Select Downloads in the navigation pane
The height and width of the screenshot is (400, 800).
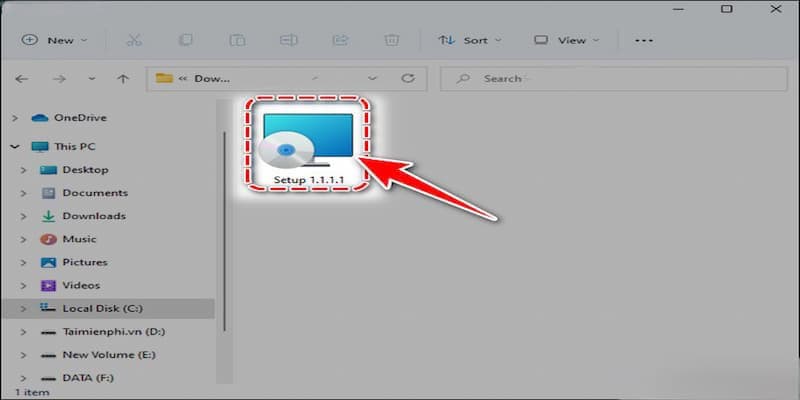point(93,216)
